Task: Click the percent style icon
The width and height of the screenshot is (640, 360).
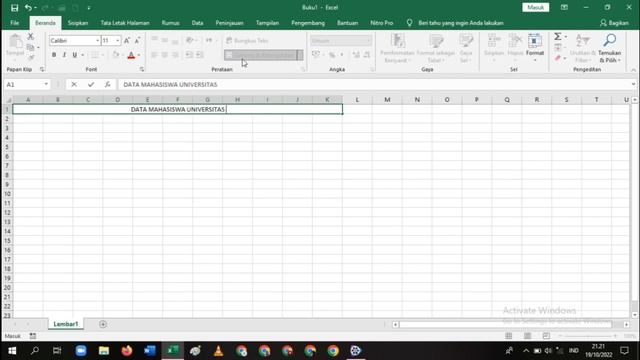Action: tap(332, 55)
